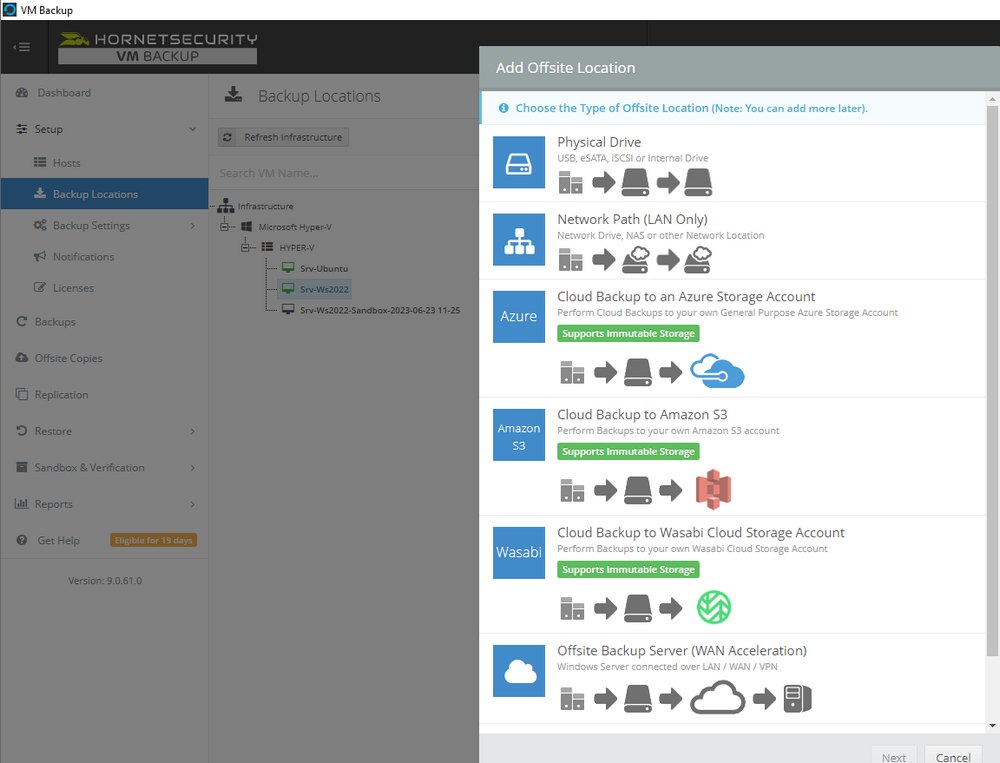The image size is (1000, 763).
Task: Open the Backup Locations menu item
Action: (x=105, y=194)
